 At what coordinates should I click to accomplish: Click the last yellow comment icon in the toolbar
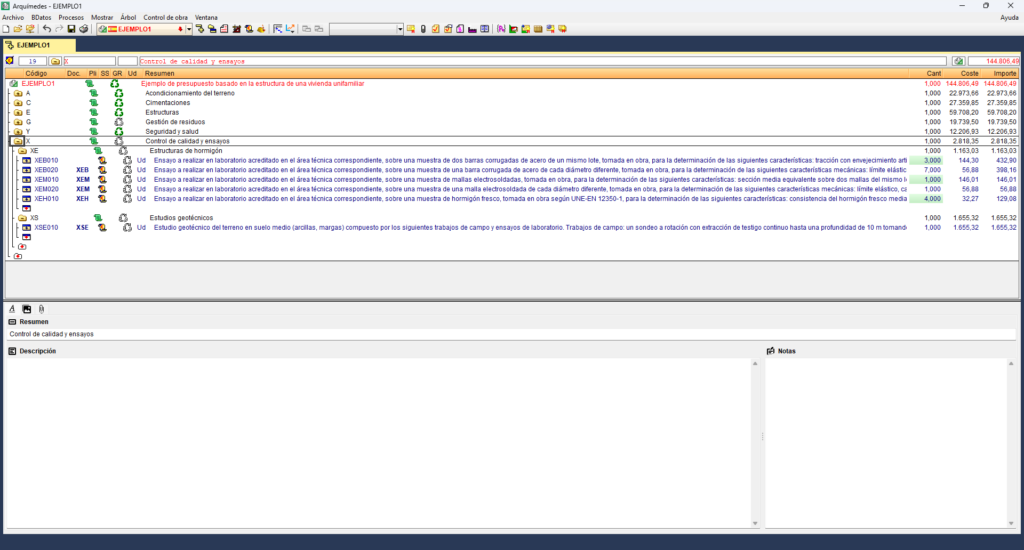(562, 29)
